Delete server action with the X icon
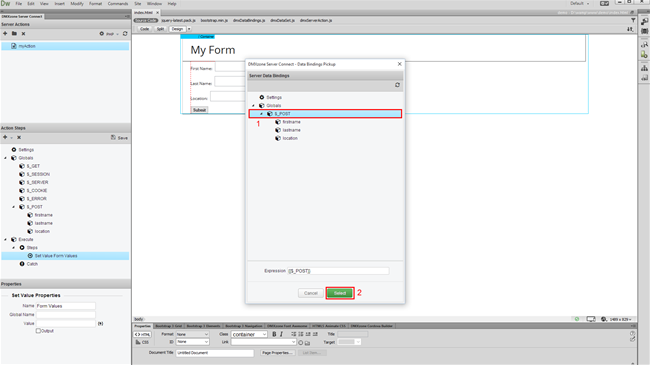The image size is (650, 365). click(23, 34)
